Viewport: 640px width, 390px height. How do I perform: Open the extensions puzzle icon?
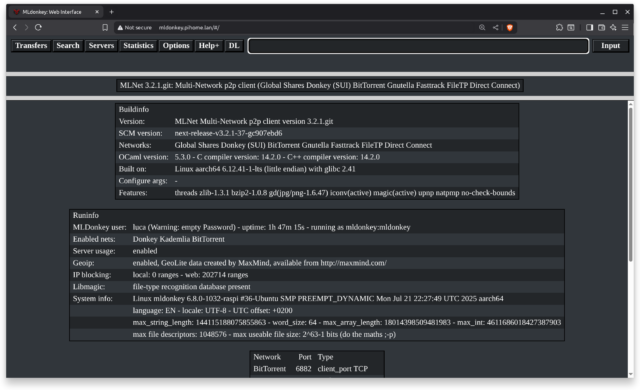pos(559,27)
